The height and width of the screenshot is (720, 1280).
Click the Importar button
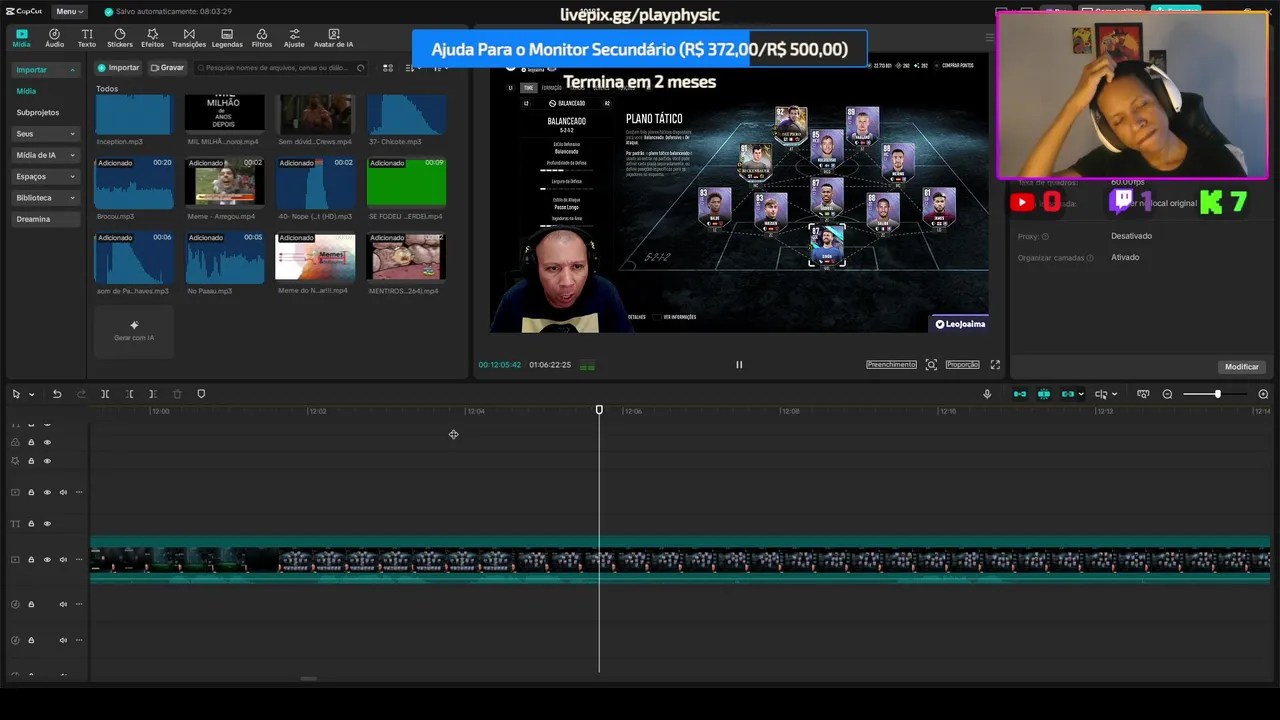point(118,68)
